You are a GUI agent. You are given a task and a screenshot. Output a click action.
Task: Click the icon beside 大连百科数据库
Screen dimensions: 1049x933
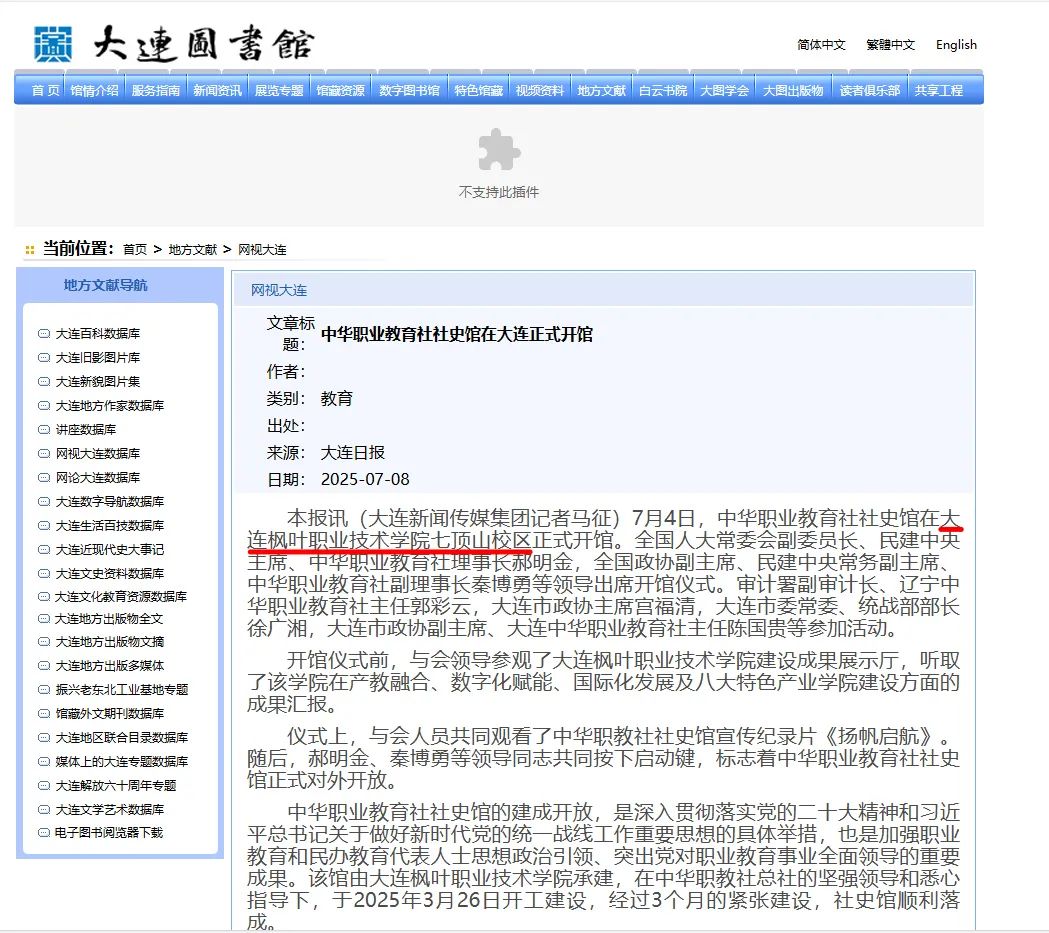click(43, 334)
